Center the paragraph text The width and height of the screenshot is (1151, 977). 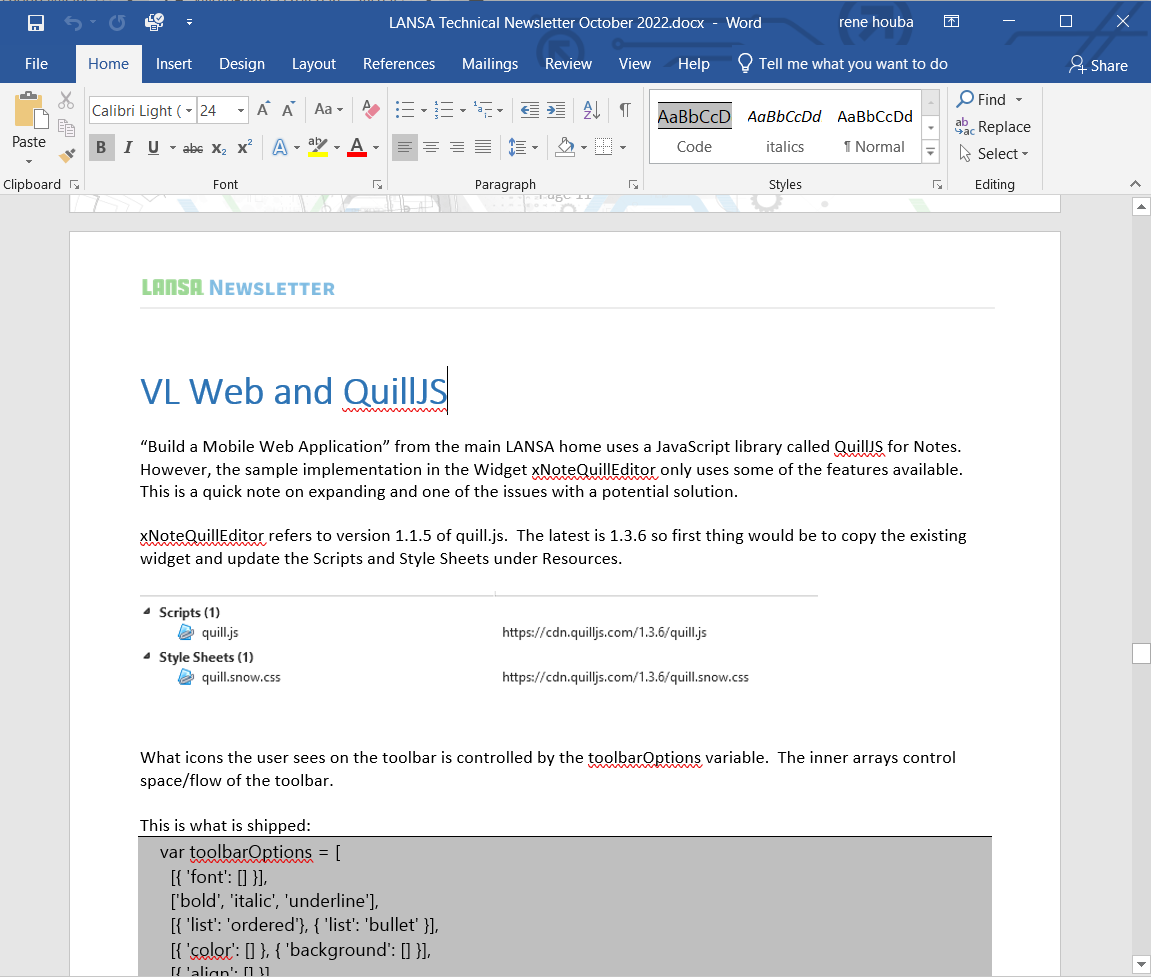click(431, 148)
